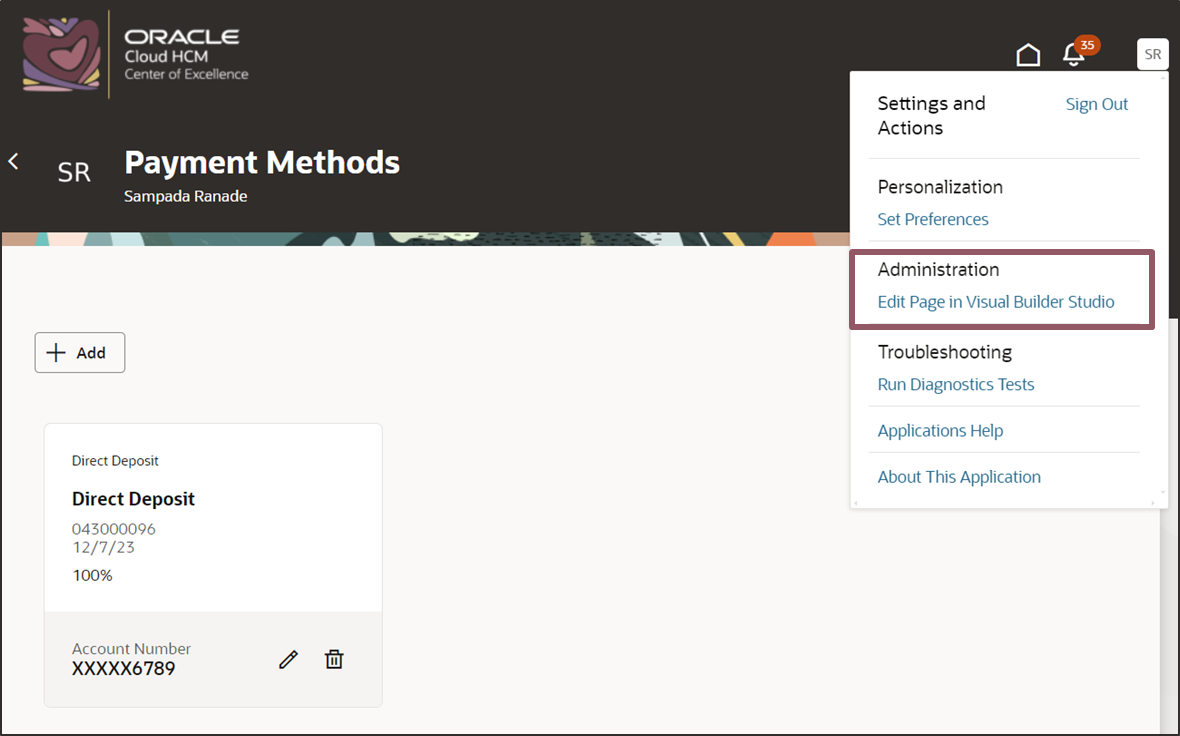Click the Account Number XXXXX6789 text
Screen dimensions: 1180x736
coord(123,668)
